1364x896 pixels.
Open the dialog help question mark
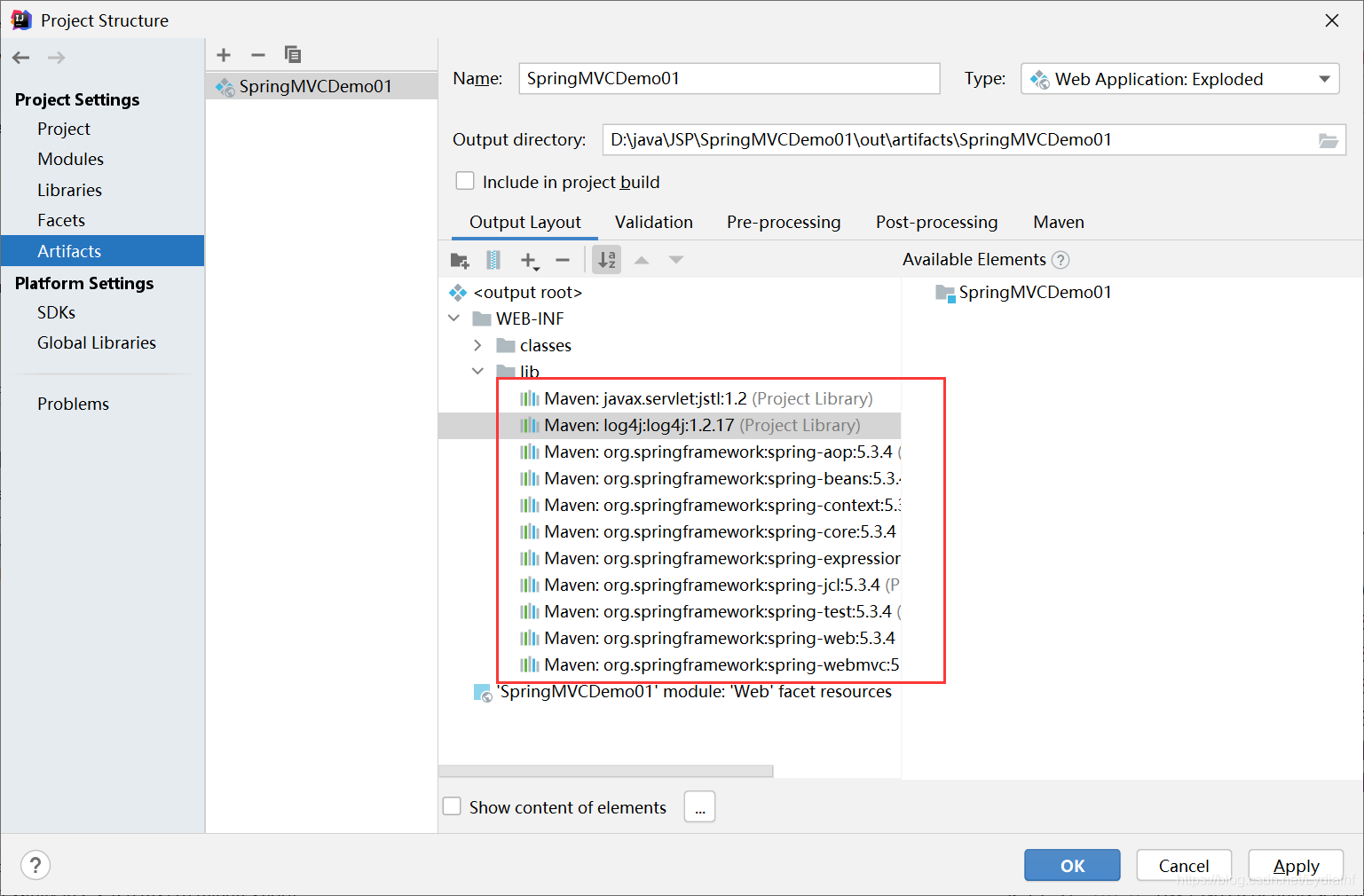click(35, 865)
